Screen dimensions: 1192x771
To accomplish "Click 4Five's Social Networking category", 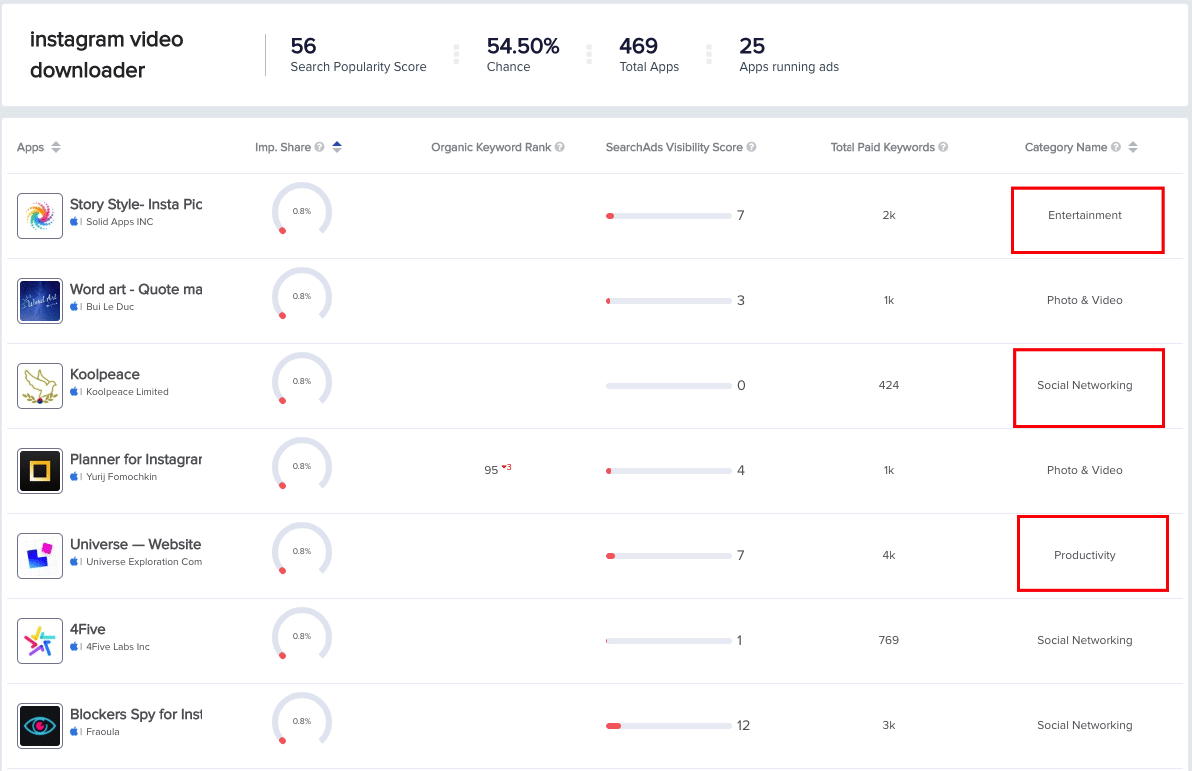I will [1085, 640].
